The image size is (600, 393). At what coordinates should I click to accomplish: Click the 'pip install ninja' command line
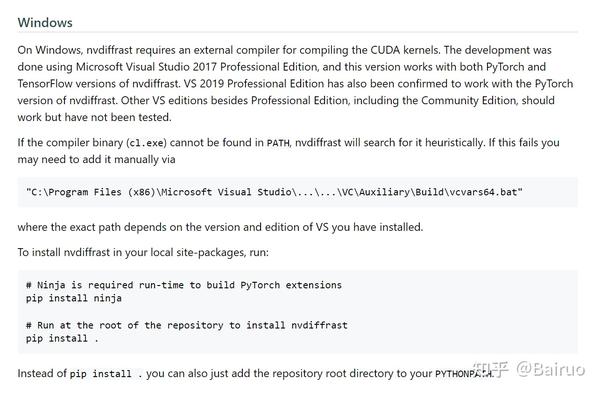74,298
